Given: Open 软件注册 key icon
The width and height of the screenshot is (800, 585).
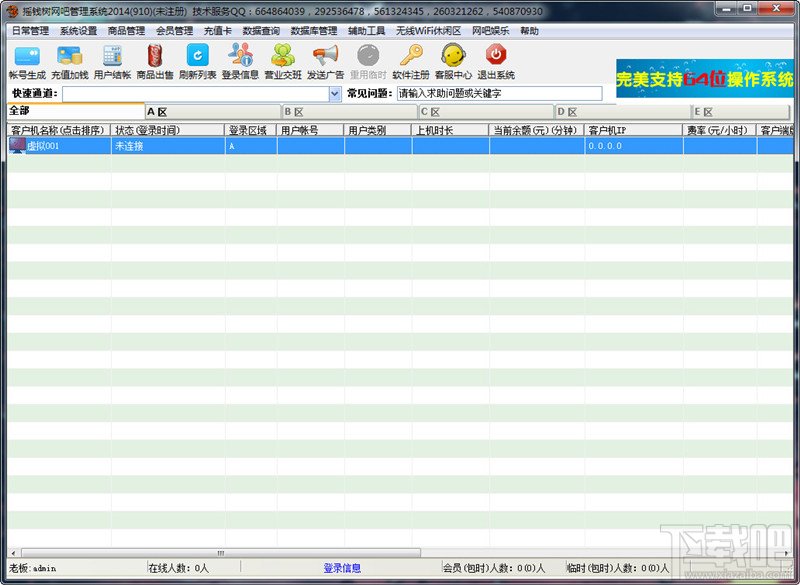Looking at the screenshot, I should (411, 55).
